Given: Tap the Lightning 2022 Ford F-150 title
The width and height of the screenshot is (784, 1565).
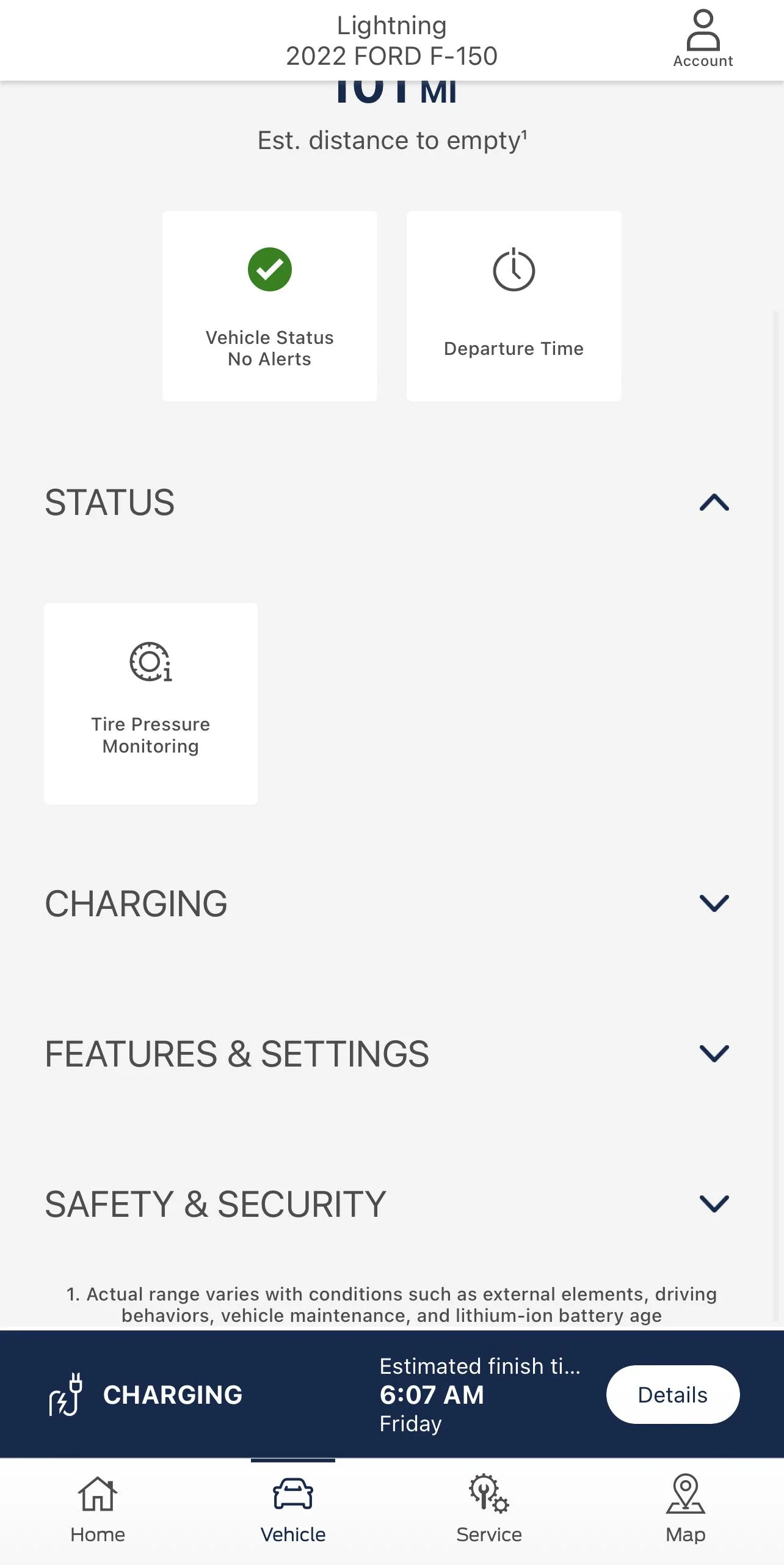Looking at the screenshot, I should 391,41.
